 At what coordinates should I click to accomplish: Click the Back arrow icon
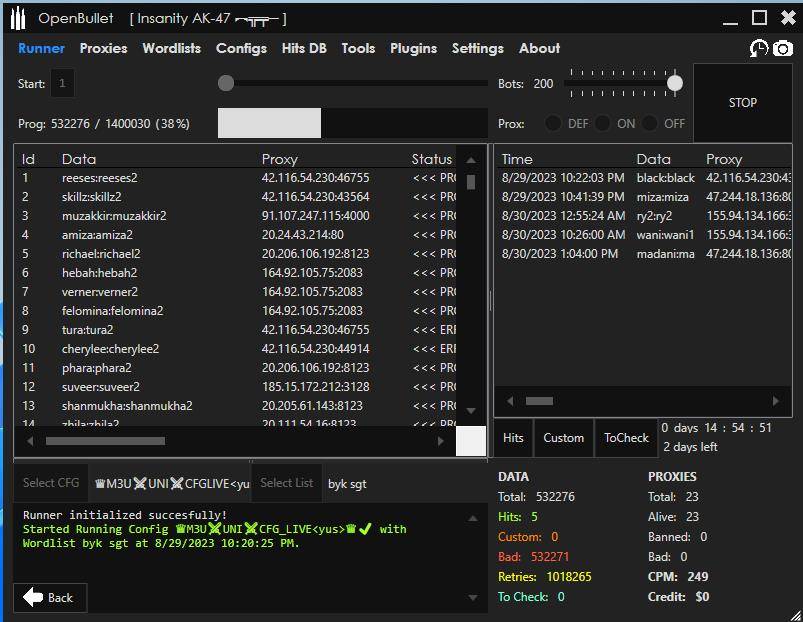[x=33, y=597]
